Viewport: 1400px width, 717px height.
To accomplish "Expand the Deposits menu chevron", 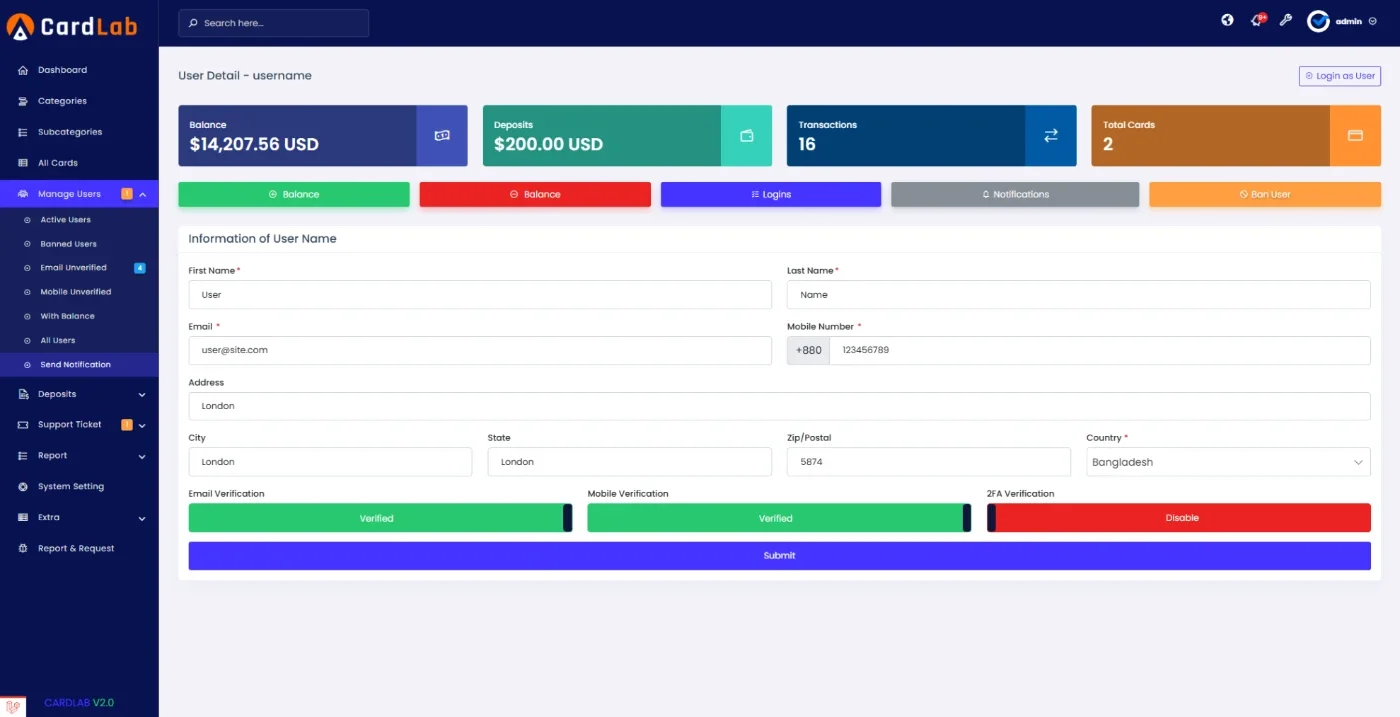I will [142, 395].
